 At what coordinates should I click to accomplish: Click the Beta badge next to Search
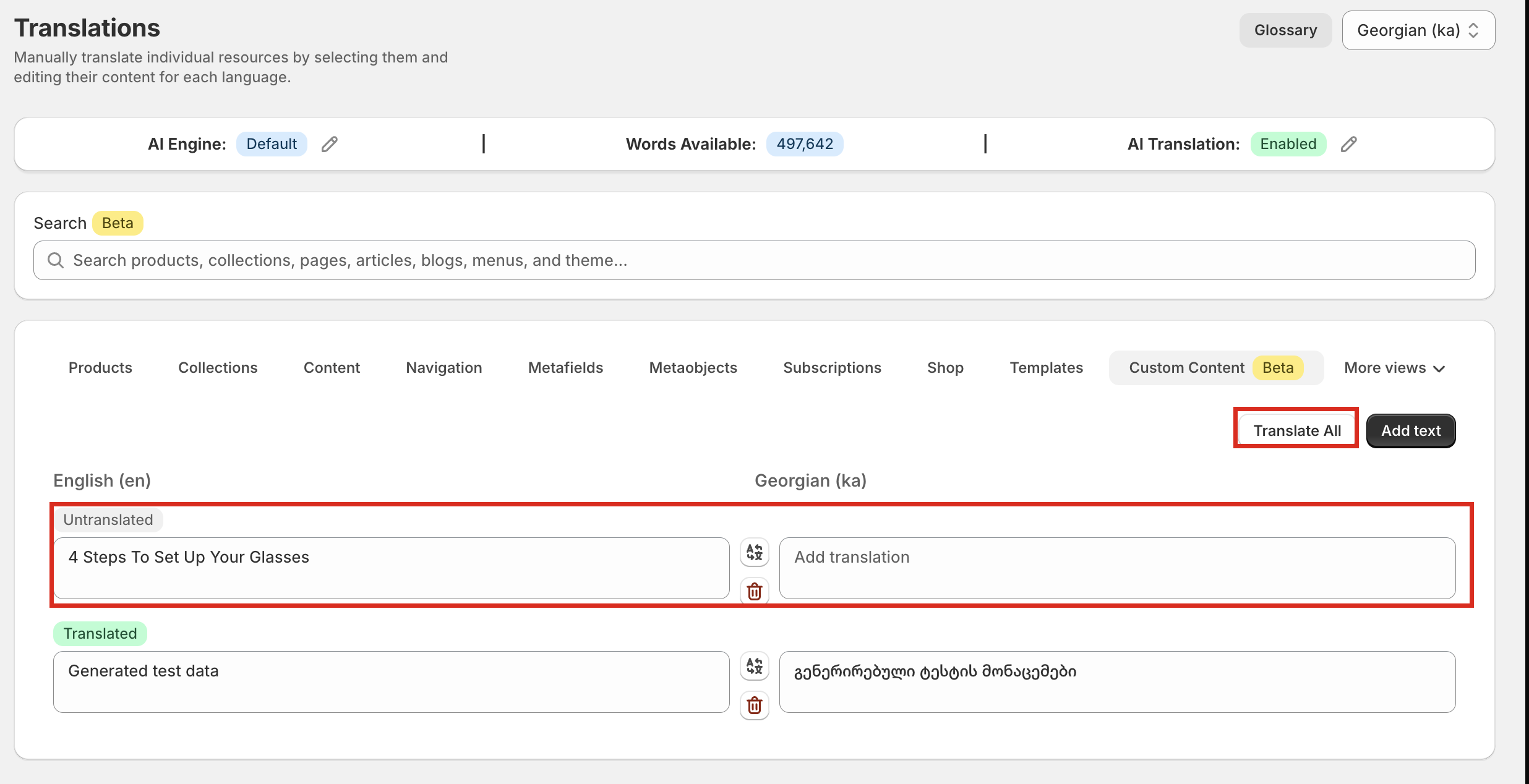pyautogui.click(x=118, y=223)
